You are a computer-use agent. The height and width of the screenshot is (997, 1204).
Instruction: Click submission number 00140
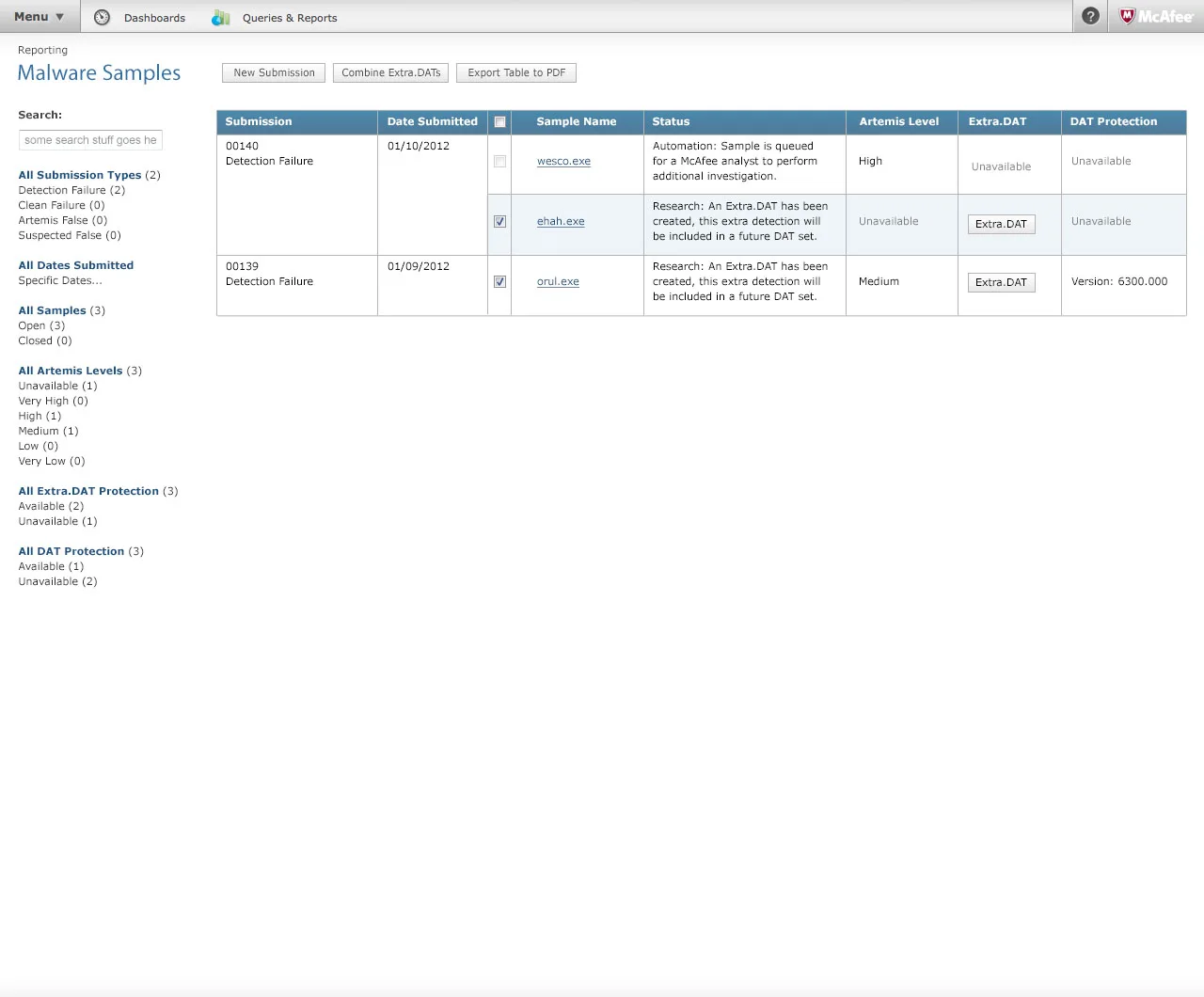click(242, 146)
